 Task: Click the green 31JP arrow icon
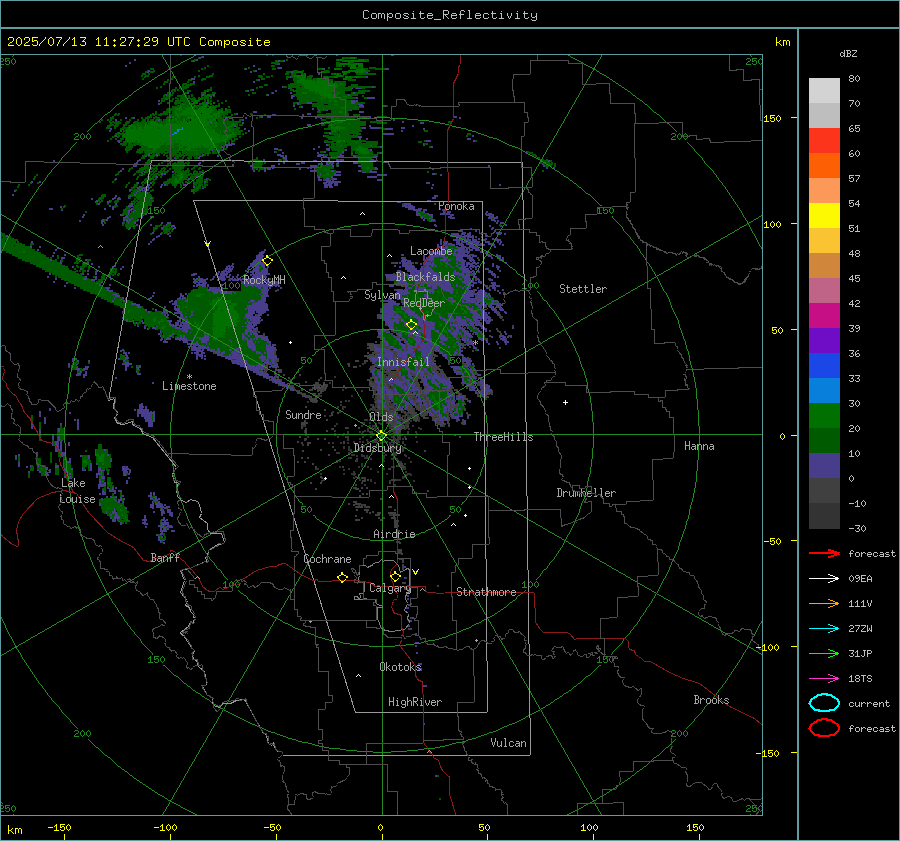click(x=824, y=653)
